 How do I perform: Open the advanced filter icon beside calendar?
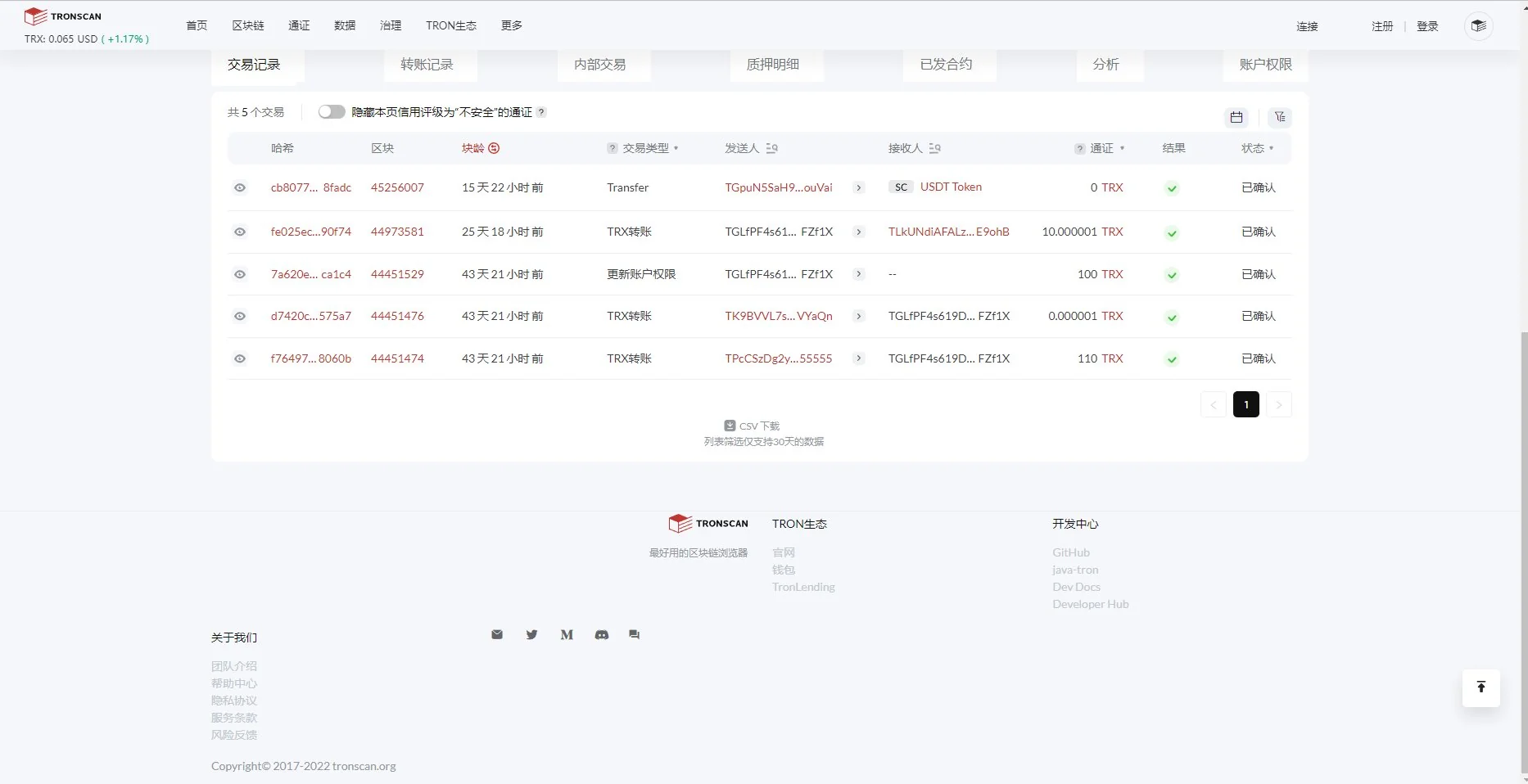[1279, 118]
